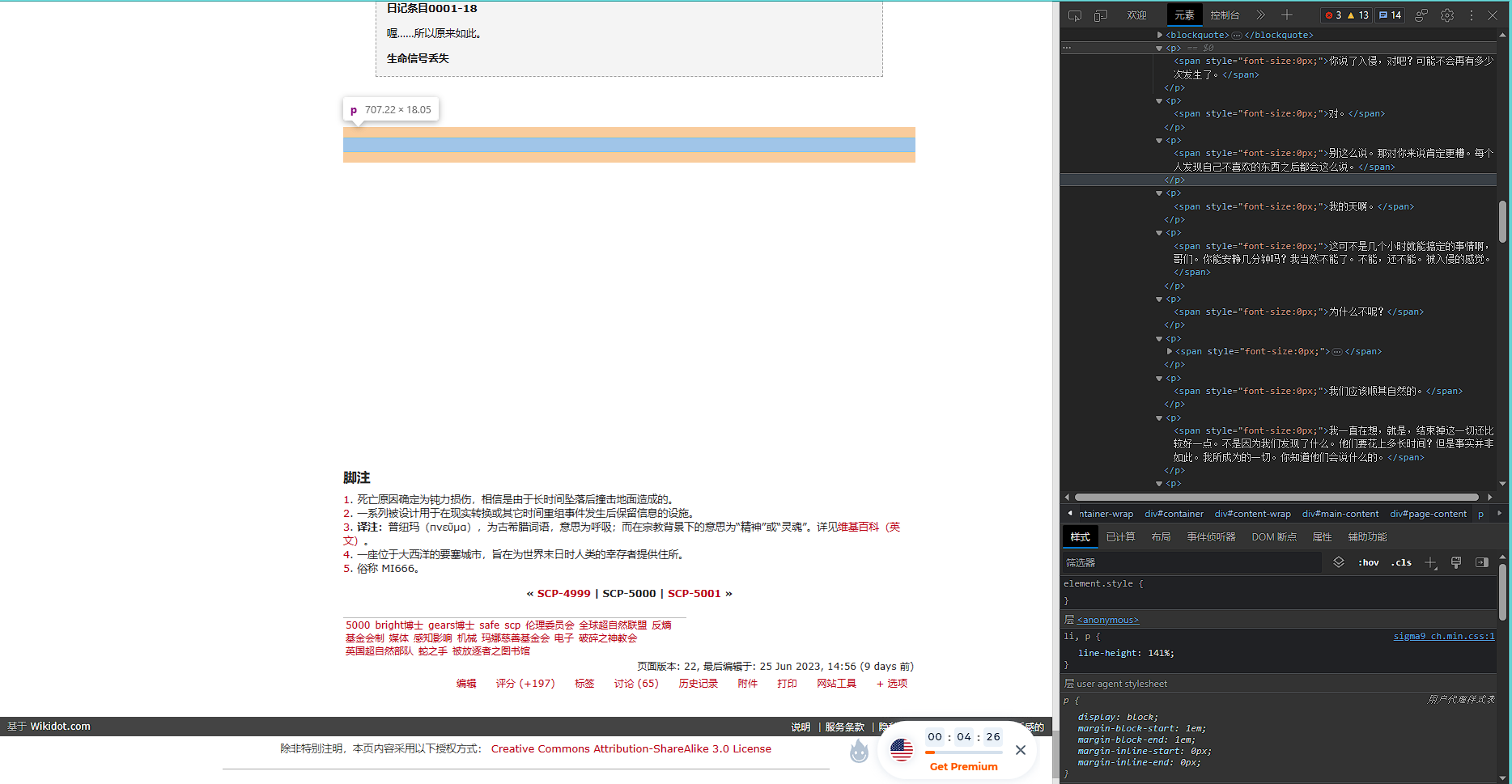Expand the blockquote node triangle
1512x784 pixels.
(x=1160, y=35)
